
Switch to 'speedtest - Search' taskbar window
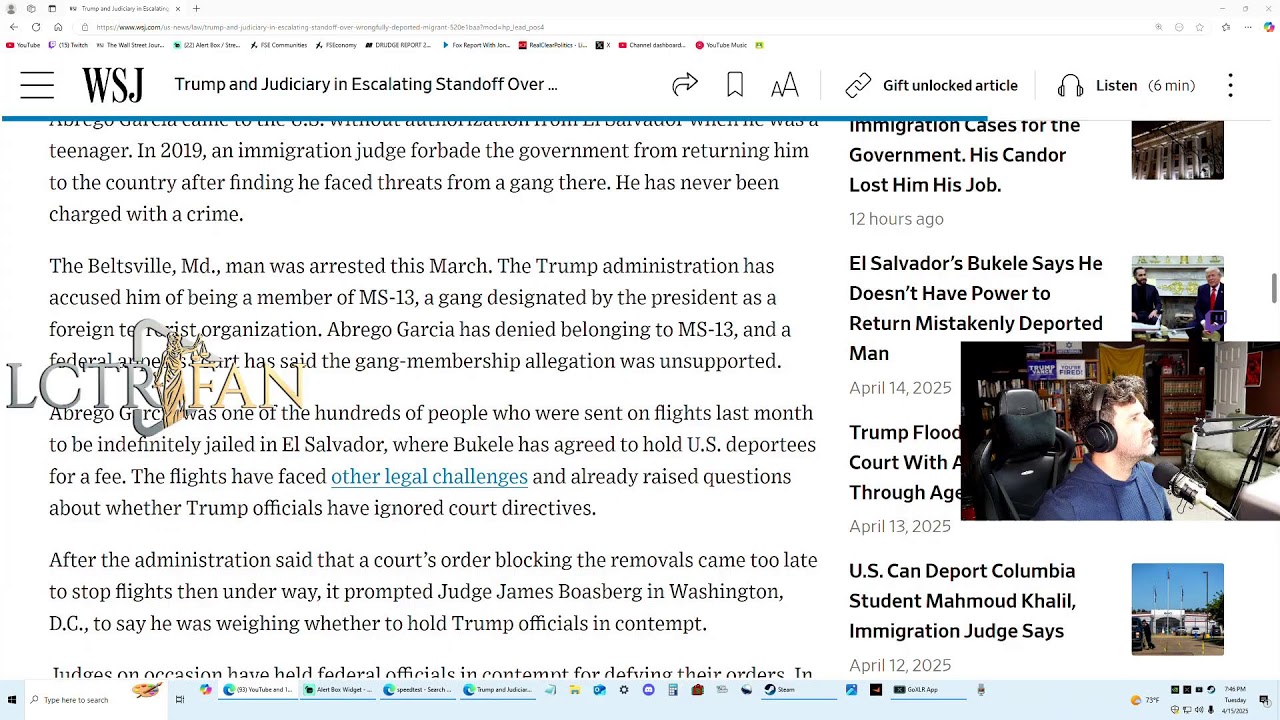click(420, 690)
